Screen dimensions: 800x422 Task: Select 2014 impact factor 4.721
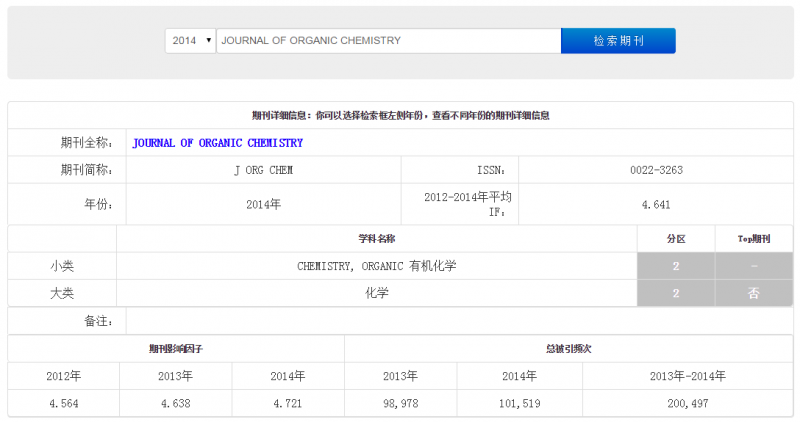288,404
